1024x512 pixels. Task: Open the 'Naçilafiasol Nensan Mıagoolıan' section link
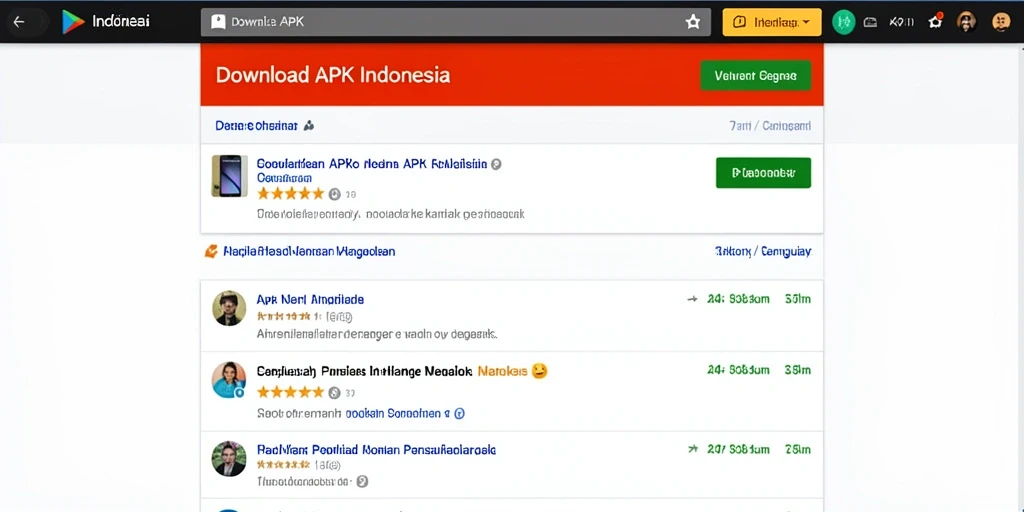click(x=309, y=251)
